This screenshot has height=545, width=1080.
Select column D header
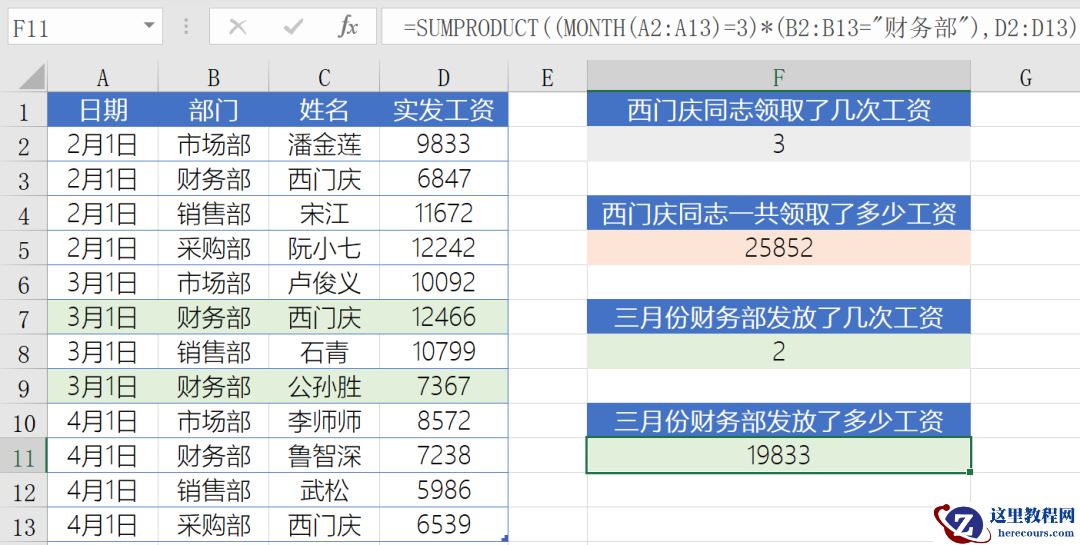click(444, 77)
